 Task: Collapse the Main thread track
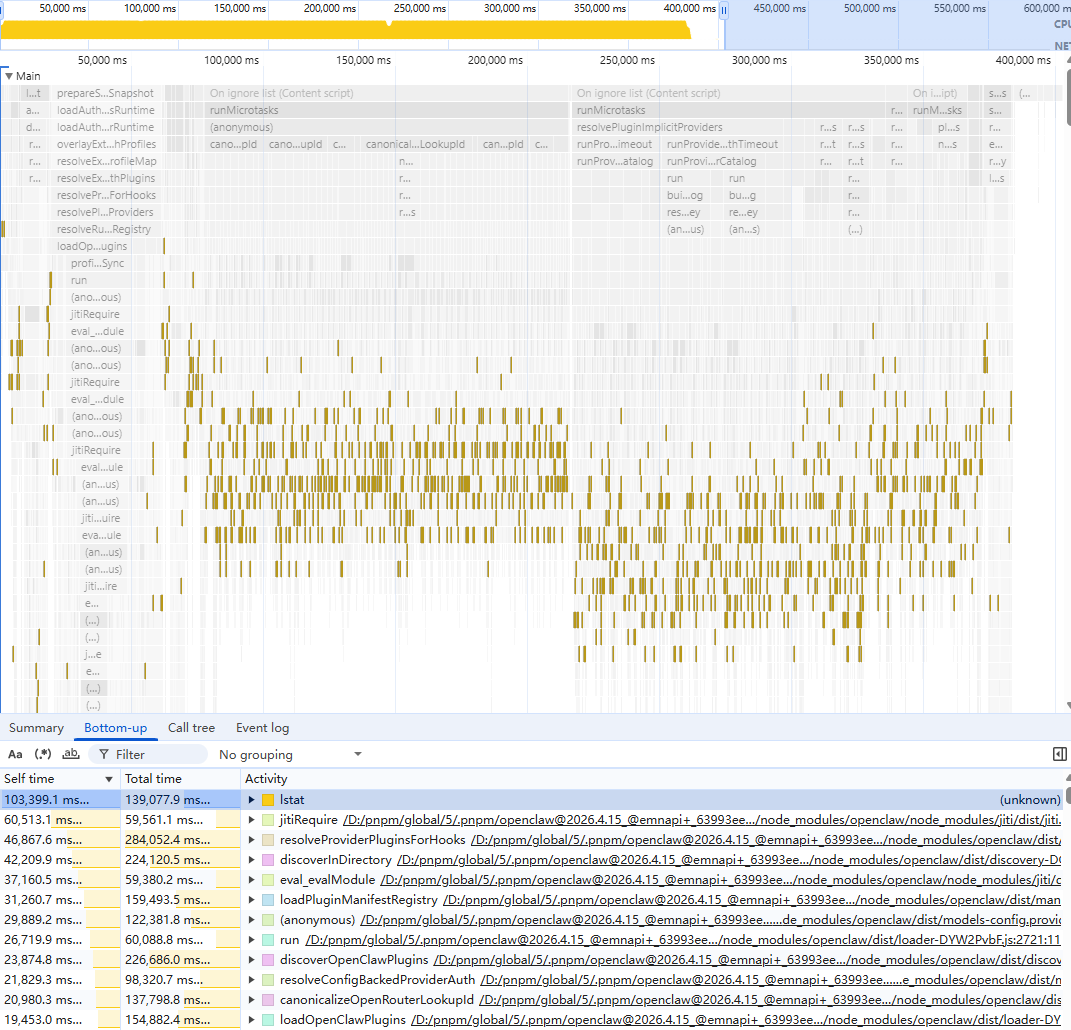[8, 76]
